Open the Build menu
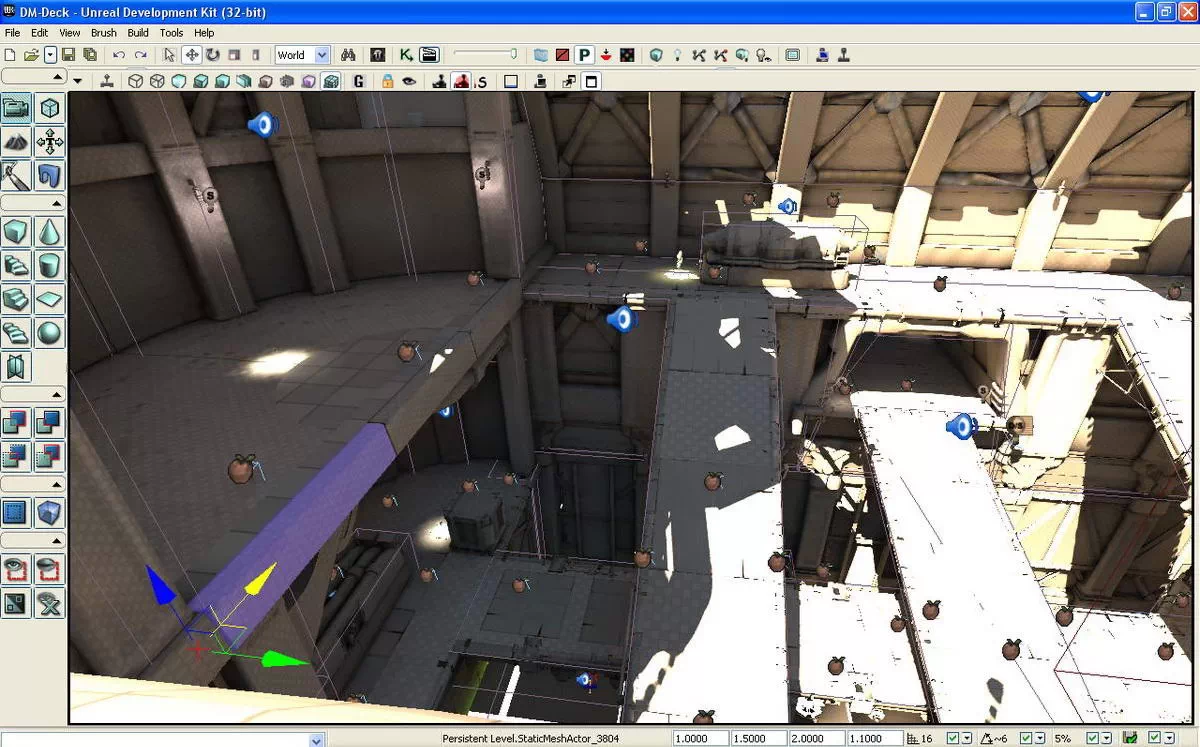This screenshot has width=1200, height=747. click(x=138, y=33)
